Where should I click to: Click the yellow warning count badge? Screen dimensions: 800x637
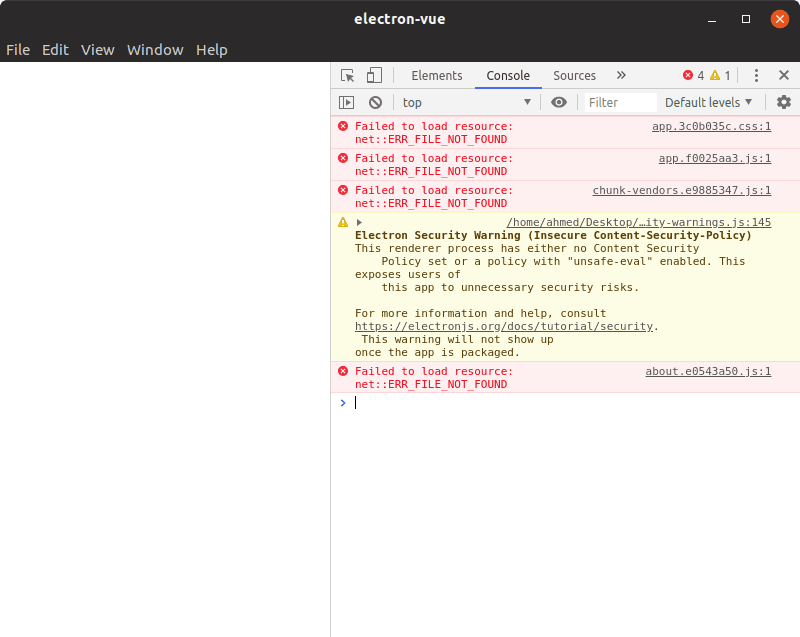[x=720, y=75]
